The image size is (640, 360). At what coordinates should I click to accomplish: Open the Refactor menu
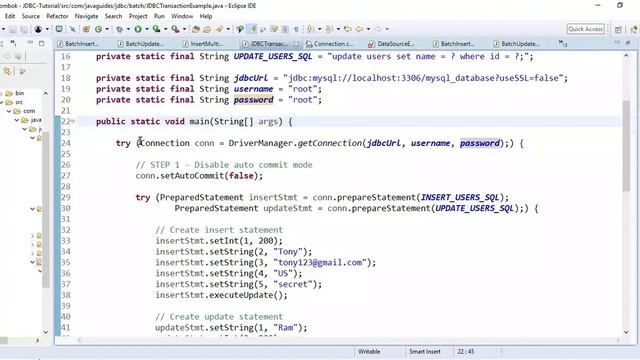click(57, 16)
